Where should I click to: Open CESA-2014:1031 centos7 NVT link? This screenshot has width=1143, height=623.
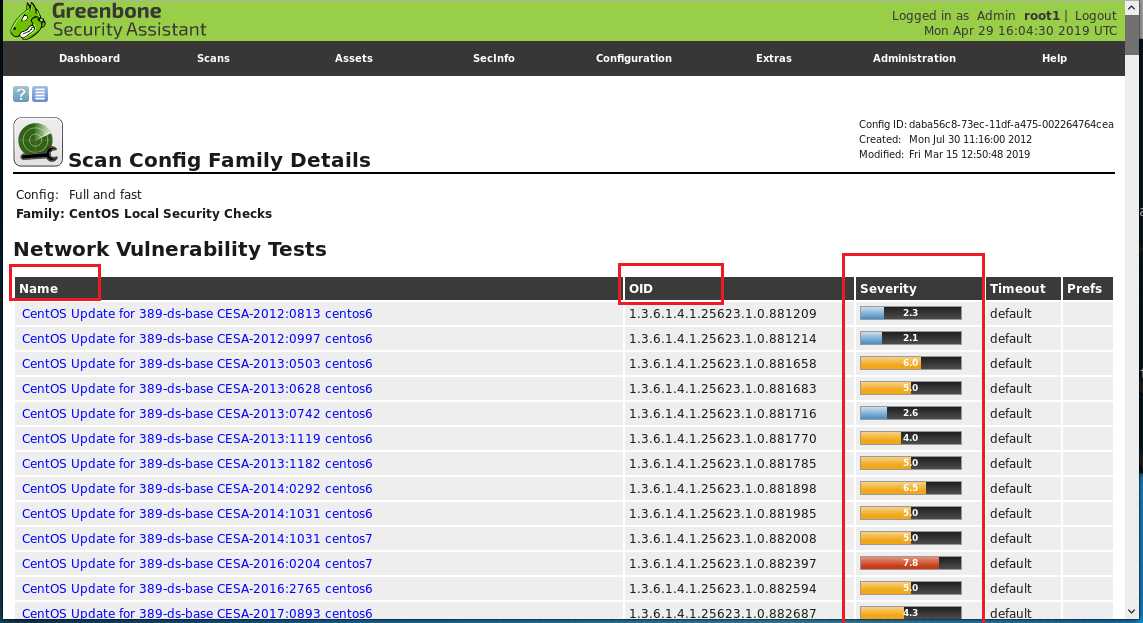click(197, 538)
